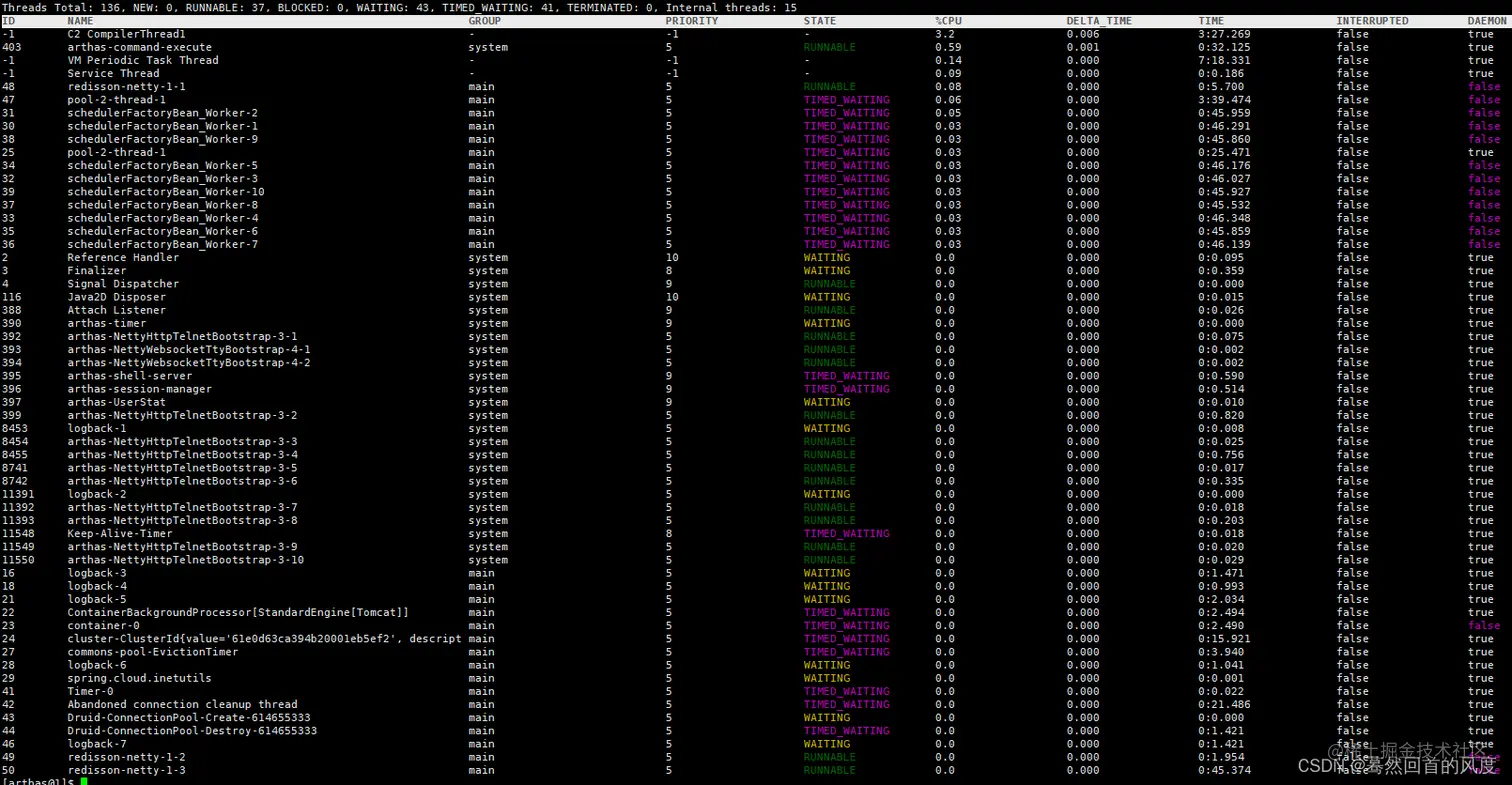The image size is (1512, 785).
Task: Click the %CPU value 0.59
Action: coord(948,47)
